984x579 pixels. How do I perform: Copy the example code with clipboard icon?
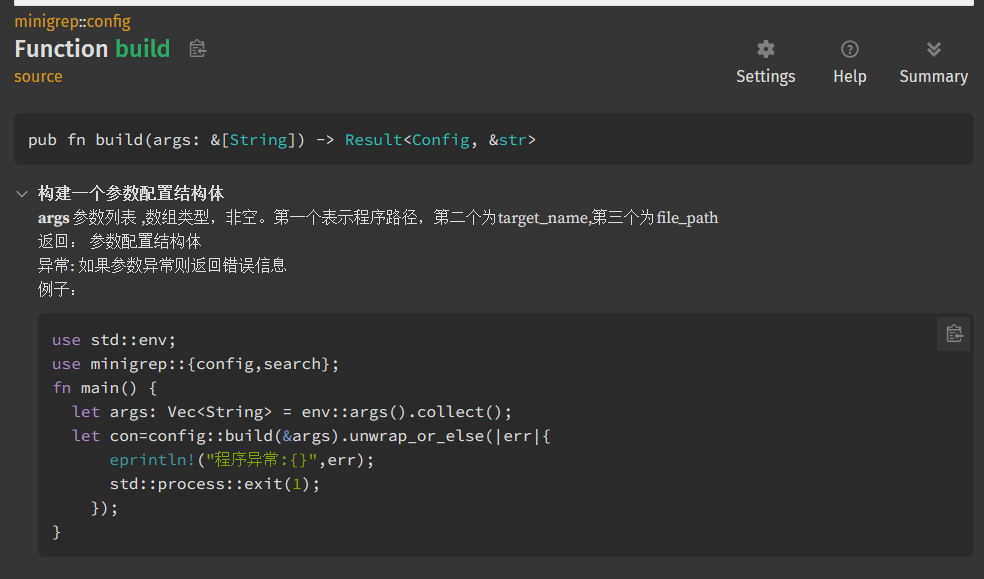coord(953,334)
